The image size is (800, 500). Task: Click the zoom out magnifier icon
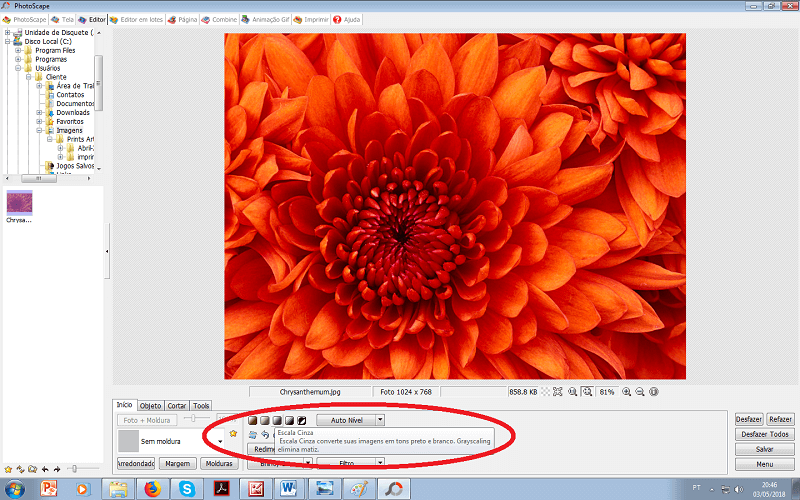pos(639,392)
